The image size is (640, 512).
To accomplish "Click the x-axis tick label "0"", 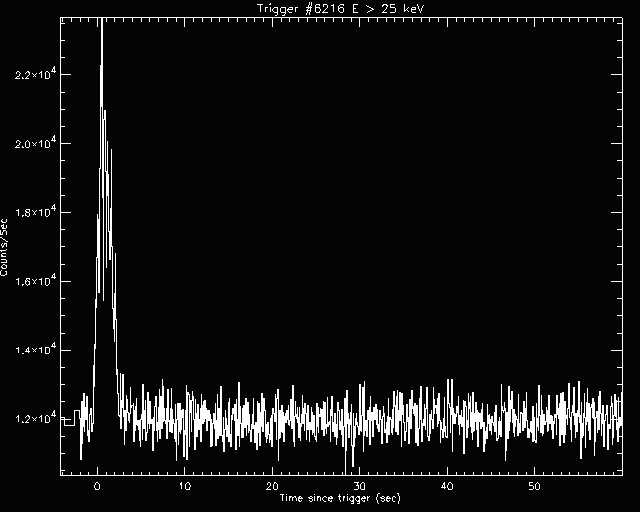I will point(97,486).
